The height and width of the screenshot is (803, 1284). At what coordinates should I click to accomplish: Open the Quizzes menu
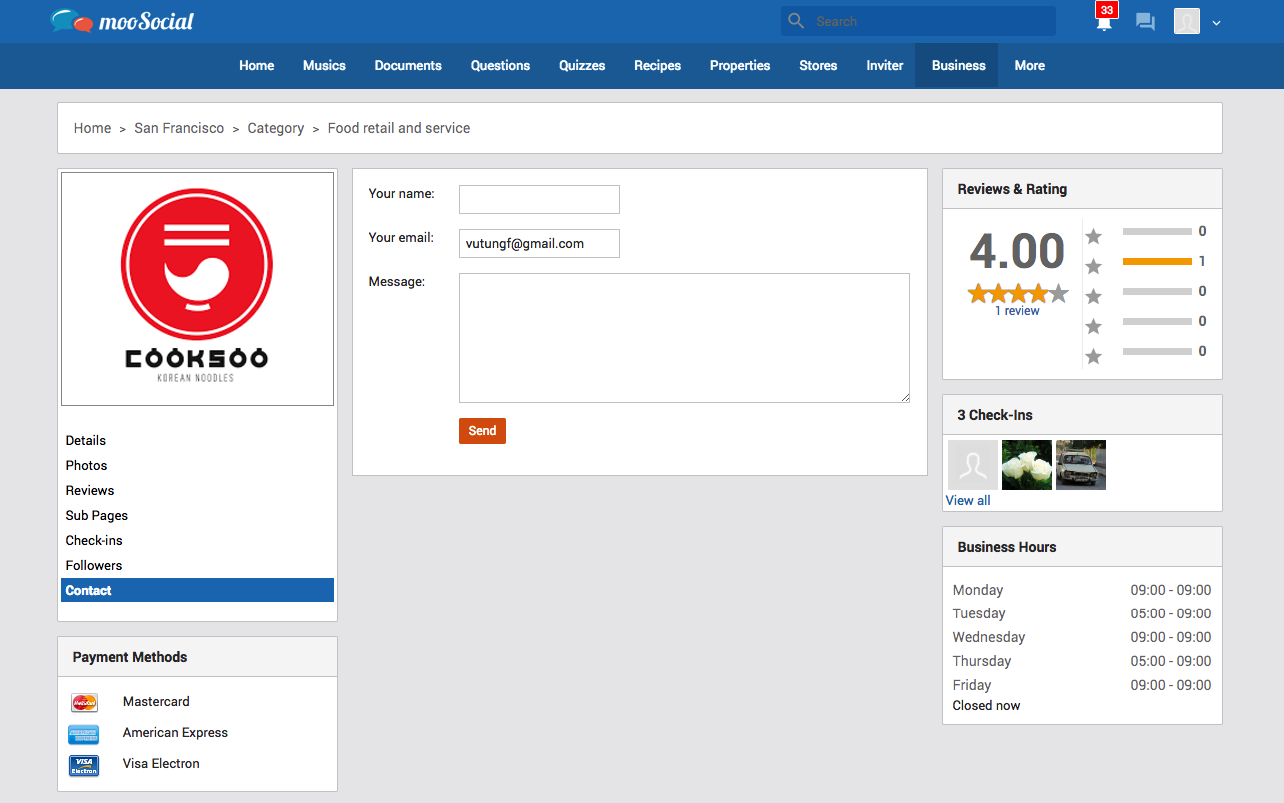[582, 65]
